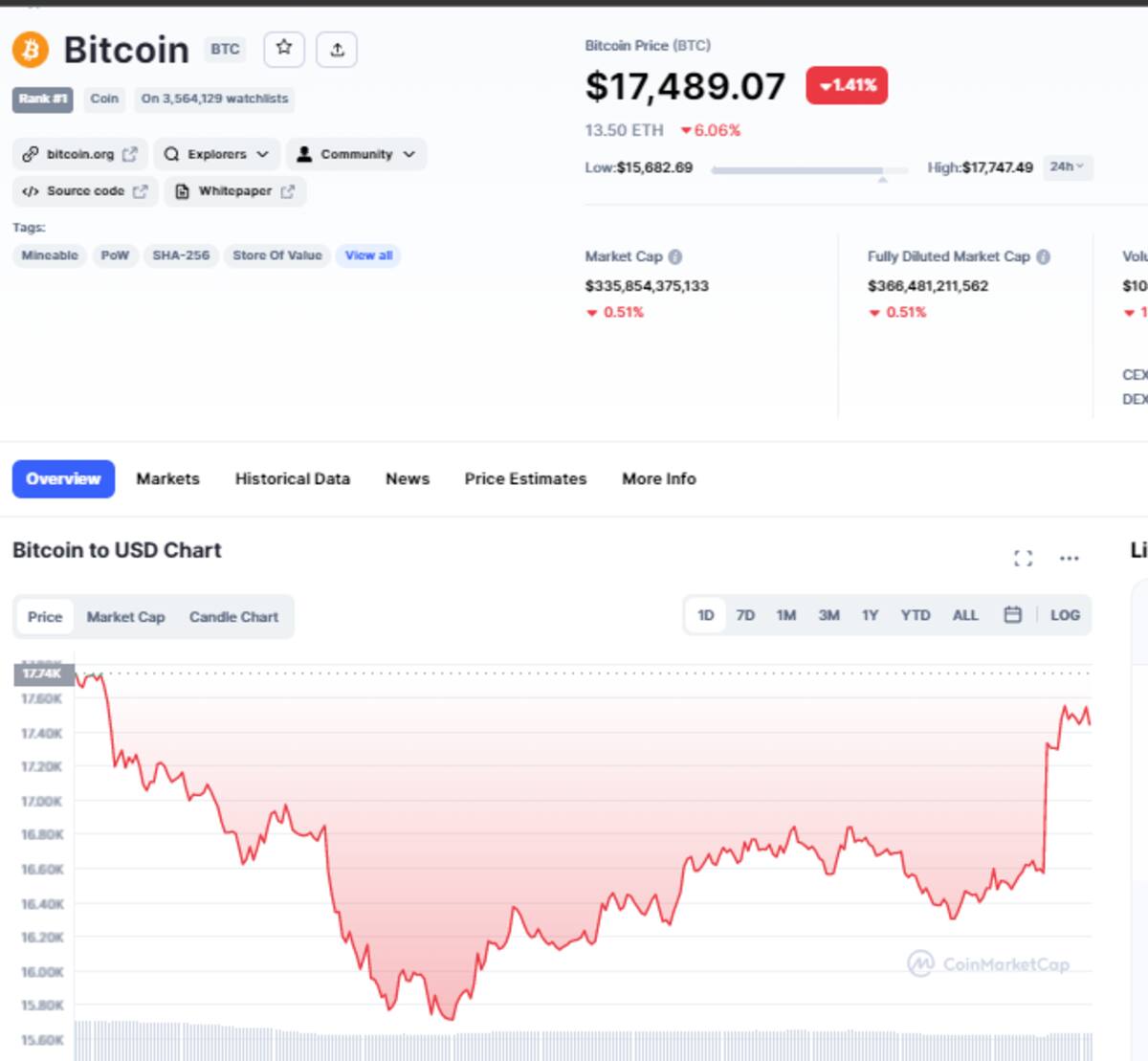Open the fullscreen chart icon
Screen dimensions: 1148x1061
point(1023,558)
